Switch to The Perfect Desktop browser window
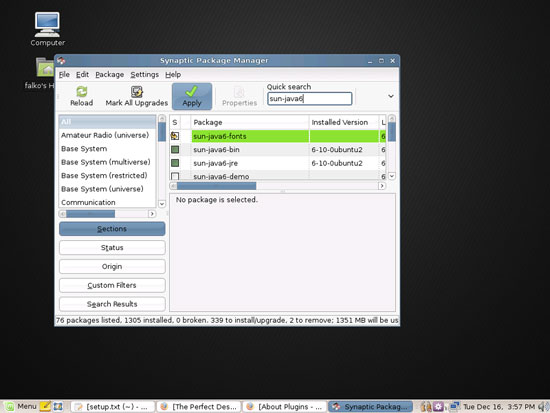The width and height of the screenshot is (550, 413). (x=199, y=407)
